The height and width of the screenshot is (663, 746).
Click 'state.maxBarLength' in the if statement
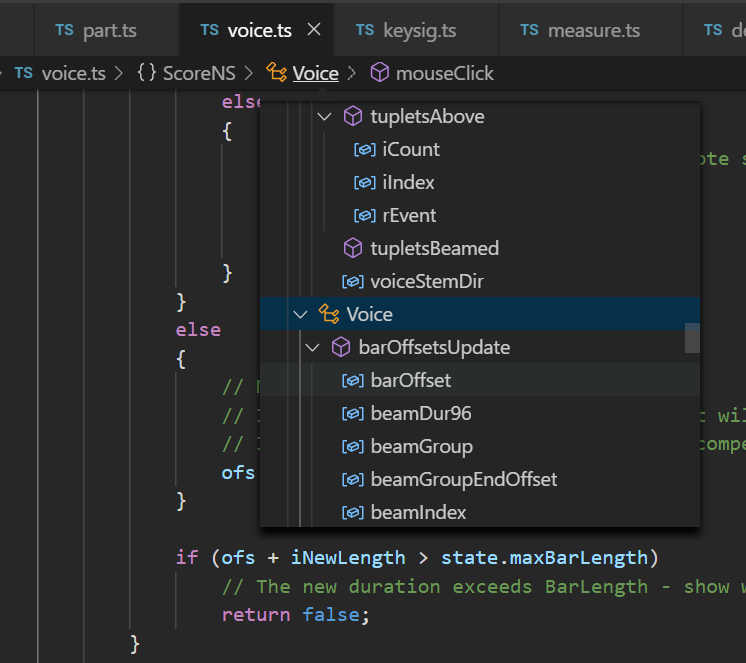(x=544, y=557)
